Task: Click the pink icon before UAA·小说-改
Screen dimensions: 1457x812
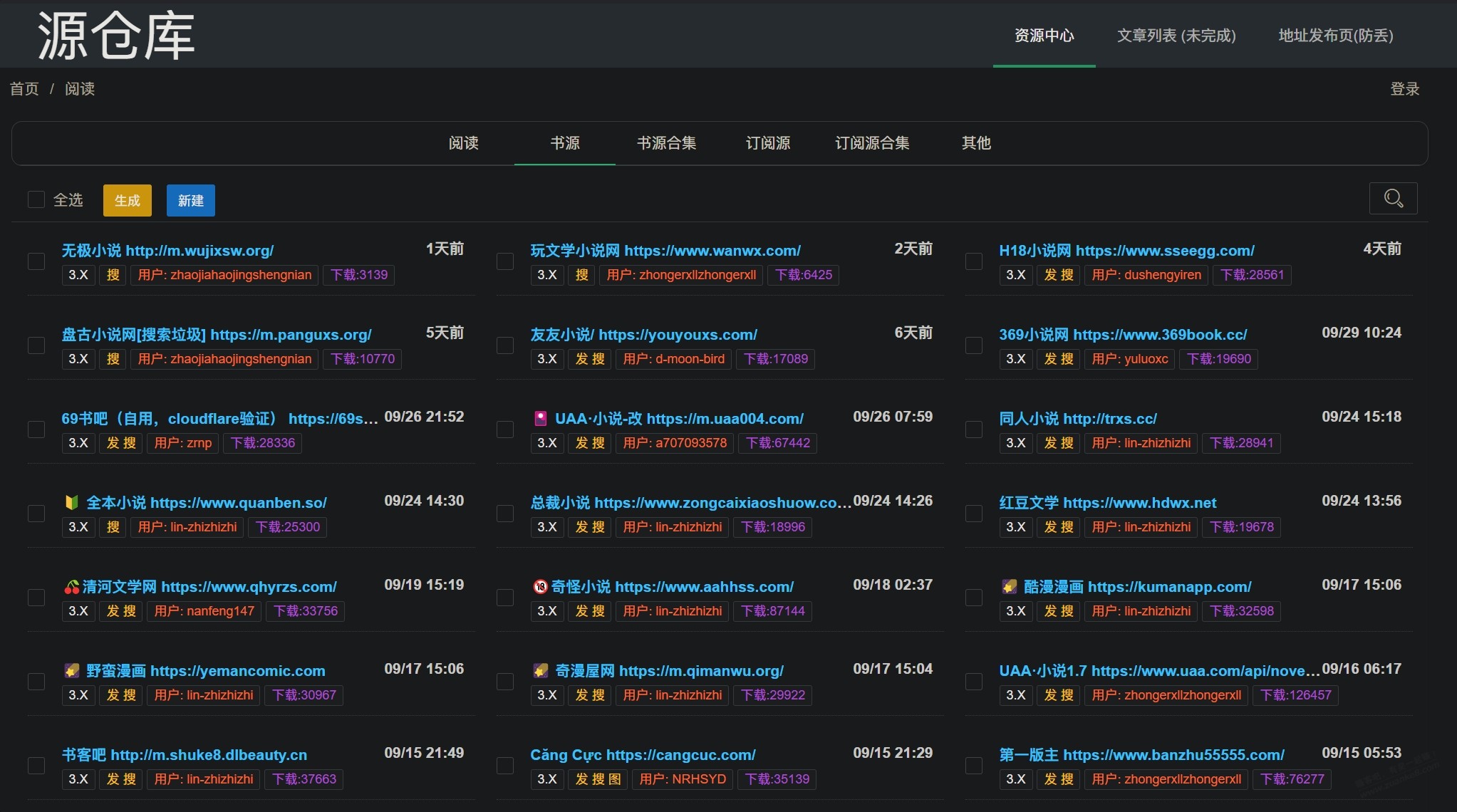Action: point(541,418)
